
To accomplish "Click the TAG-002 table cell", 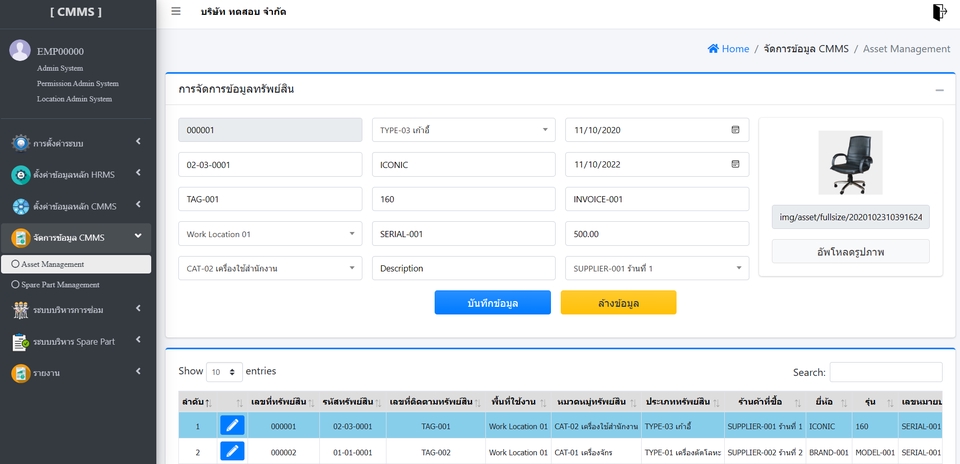I will 436,452.
